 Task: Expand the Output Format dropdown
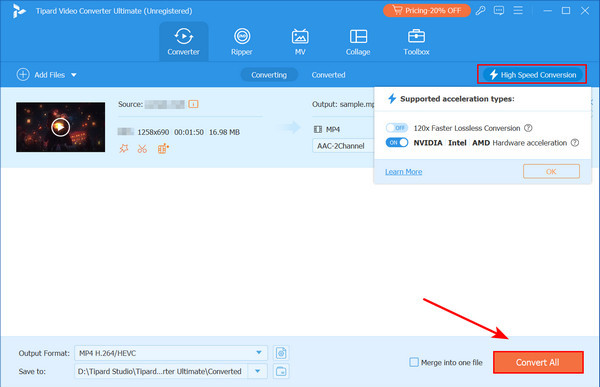(x=259, y=353)
